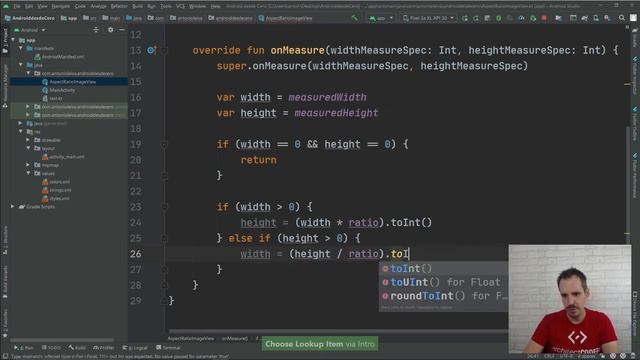This screenshot has width=640, height=360.
Task: Open the File menu
Action: [17, 6]
